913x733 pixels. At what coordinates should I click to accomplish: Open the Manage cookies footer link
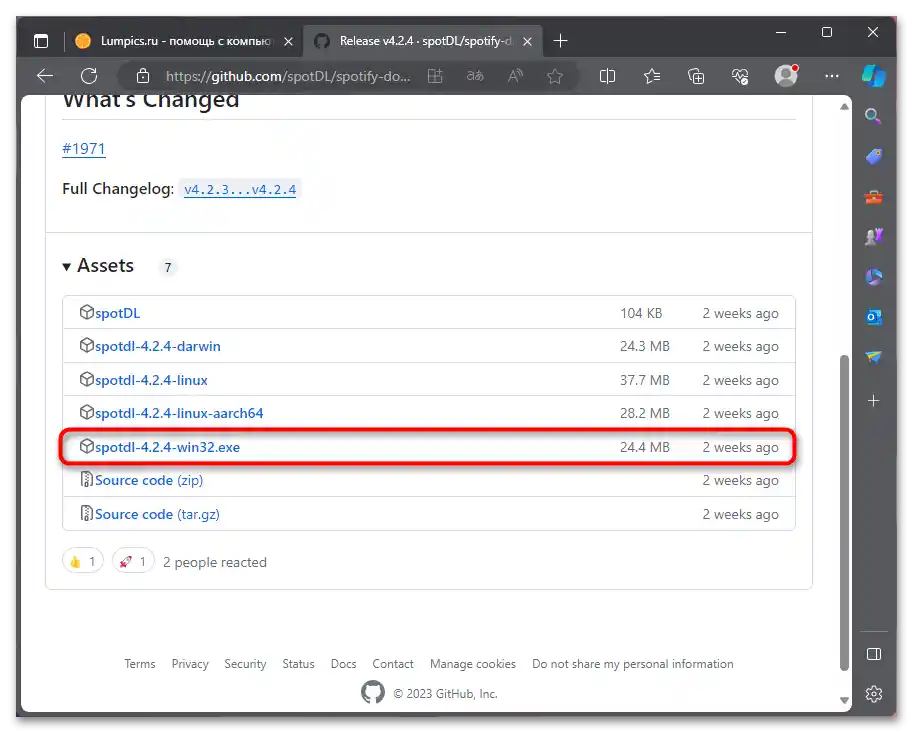point(473,664)
